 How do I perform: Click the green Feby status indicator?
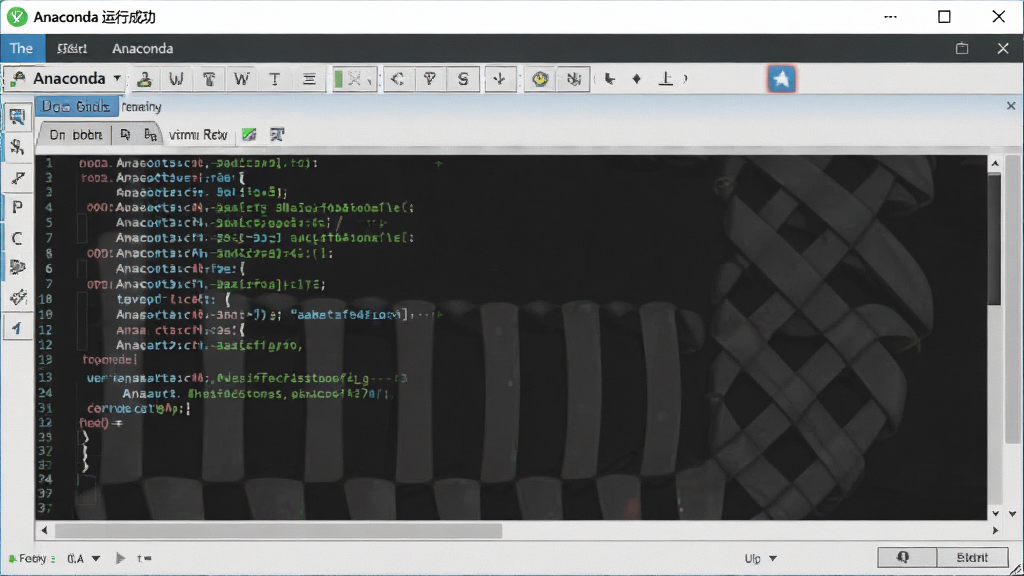31,558
